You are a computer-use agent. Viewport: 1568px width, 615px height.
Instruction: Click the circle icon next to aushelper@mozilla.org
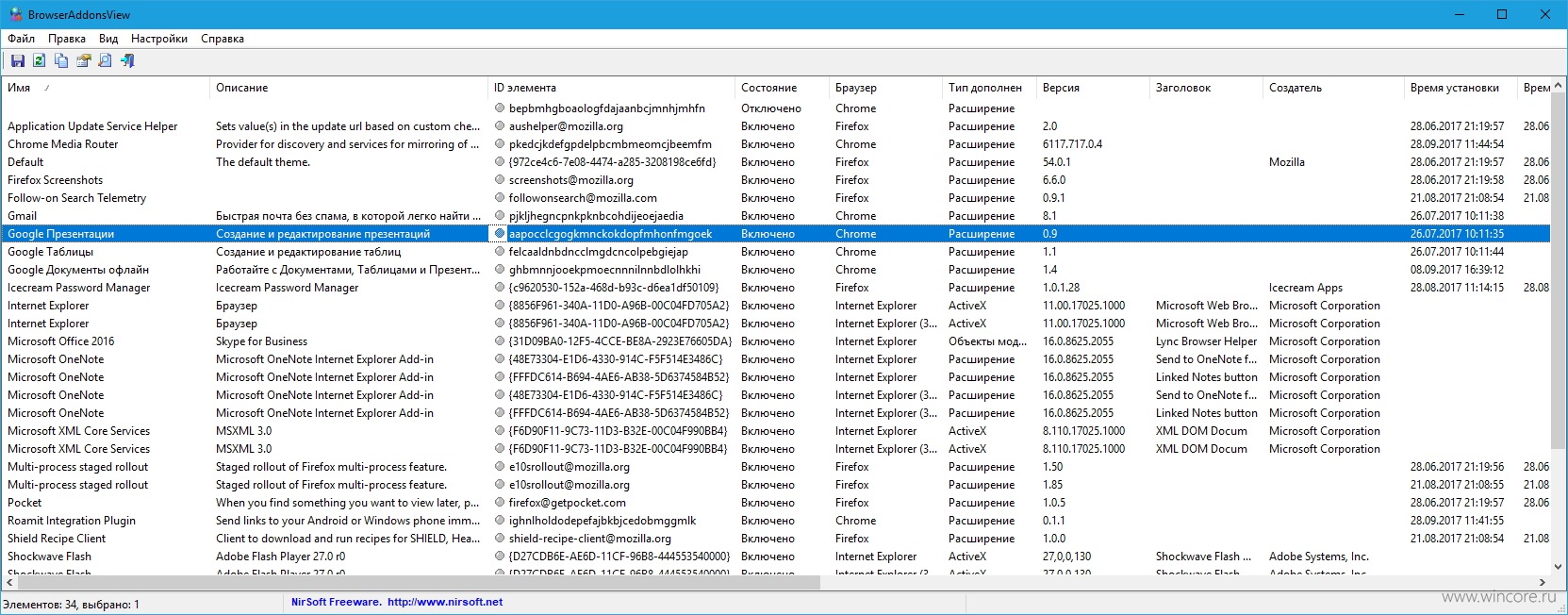(500, 126)
